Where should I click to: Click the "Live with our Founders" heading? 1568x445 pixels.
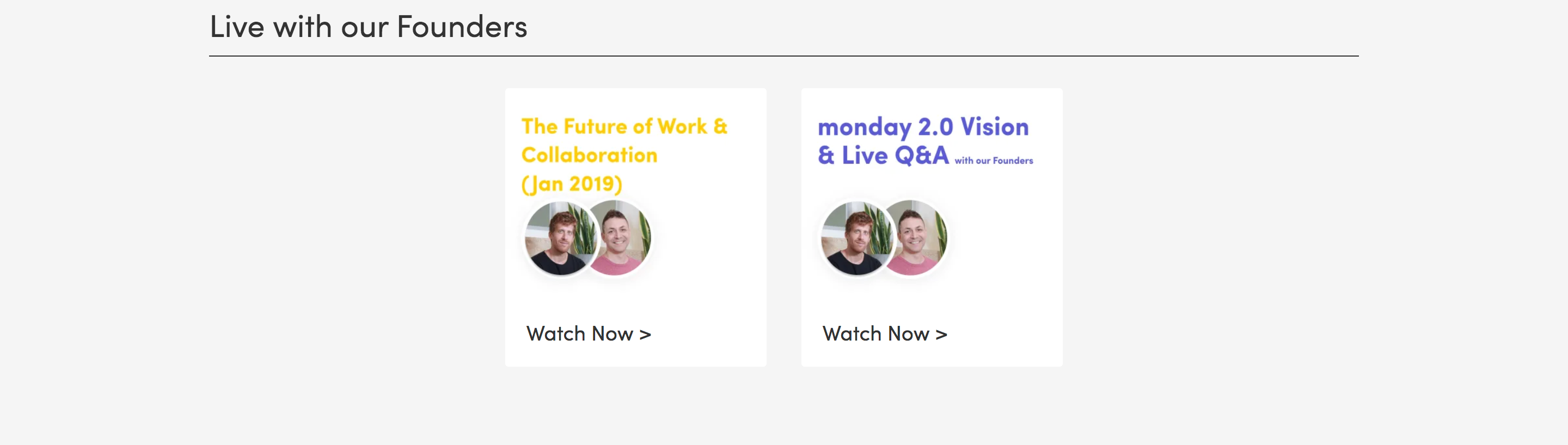(368, 27)
